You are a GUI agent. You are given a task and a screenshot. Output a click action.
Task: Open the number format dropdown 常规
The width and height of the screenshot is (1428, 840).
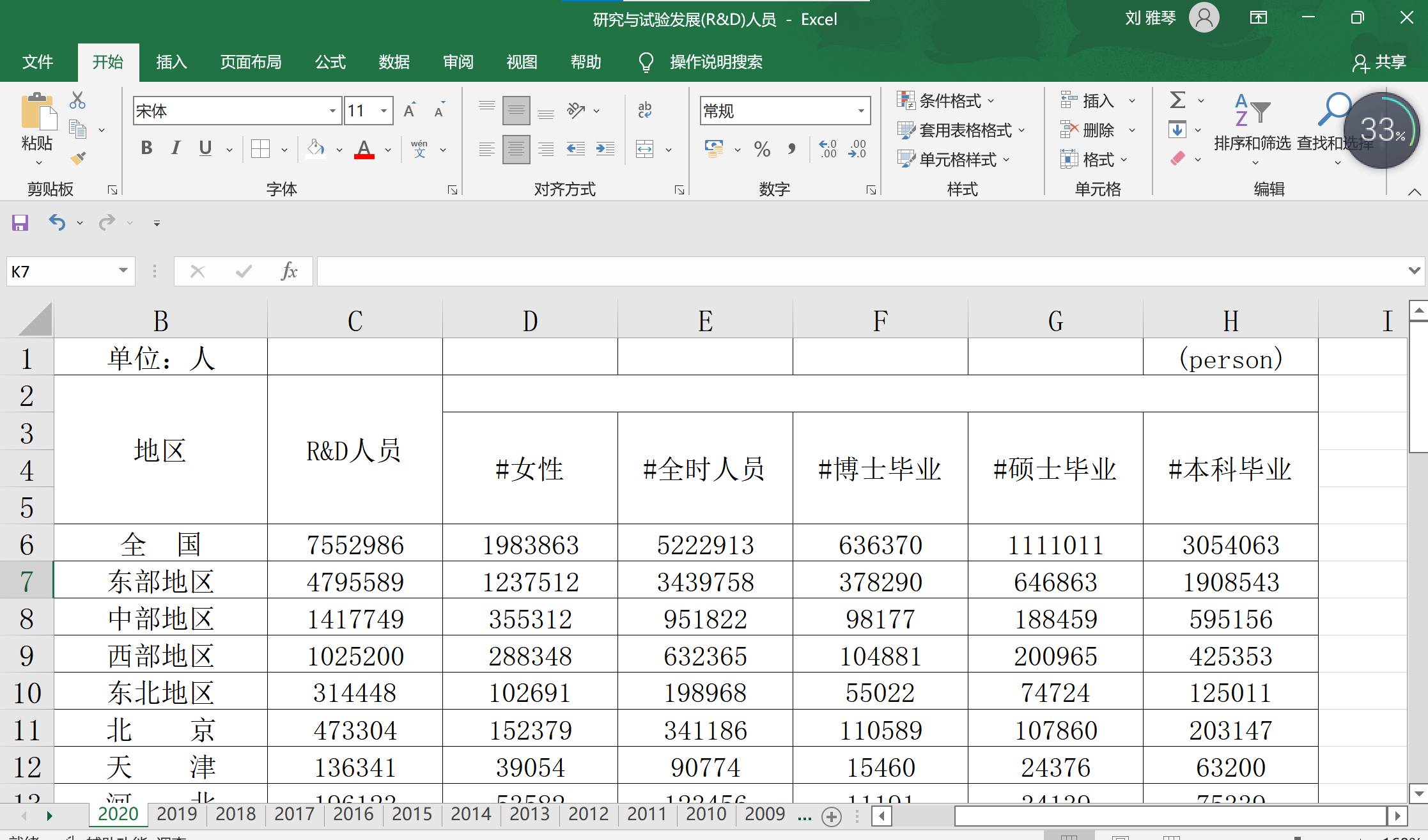click(x=861, y=111)
